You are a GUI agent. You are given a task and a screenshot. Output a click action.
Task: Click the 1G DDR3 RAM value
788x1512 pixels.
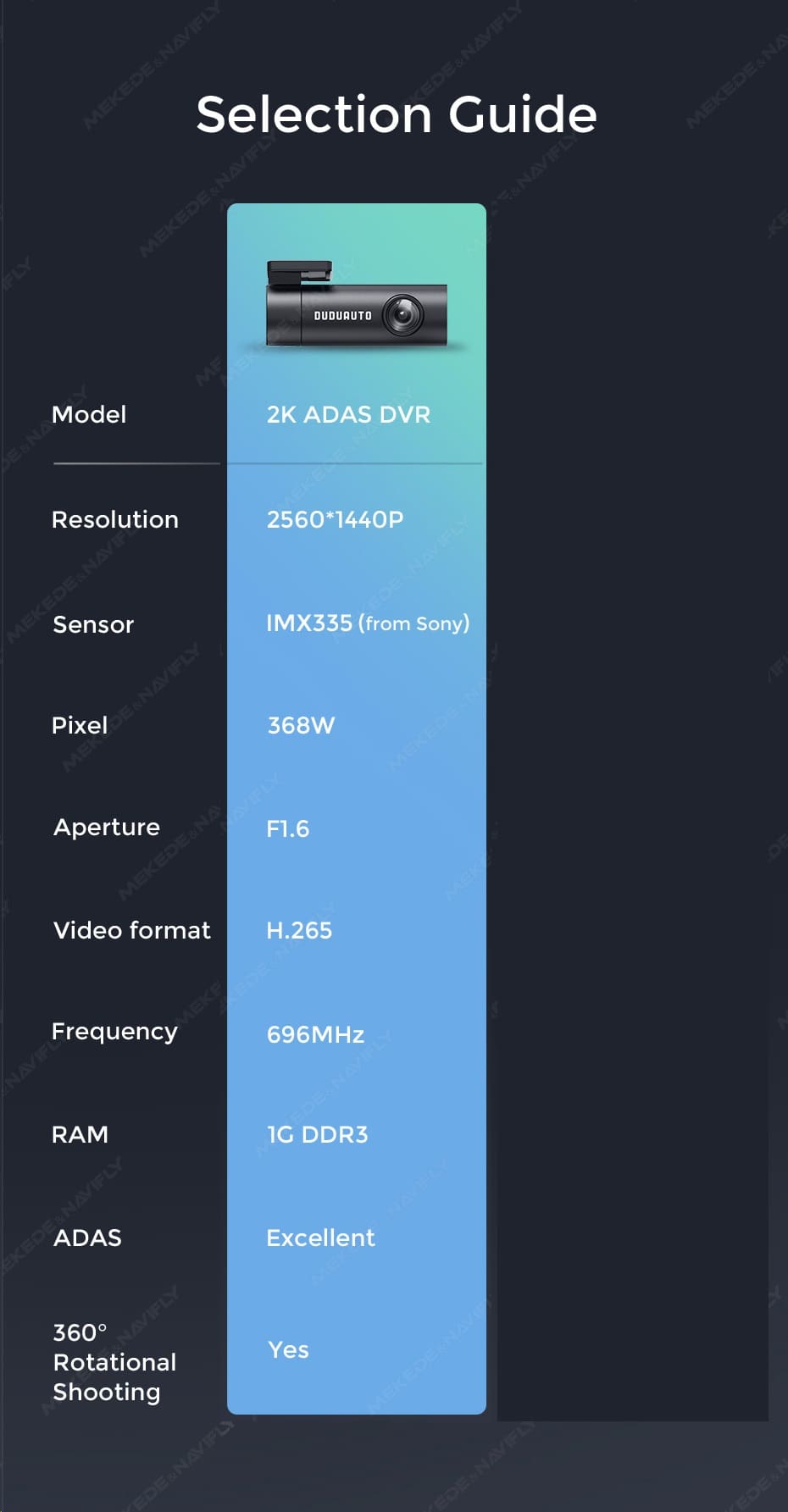[318, 1134]
